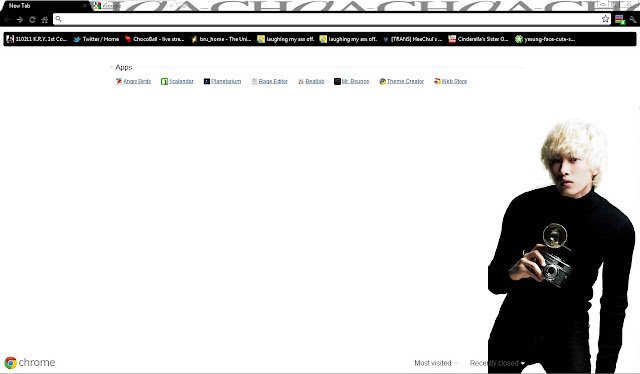Open the Rage Editor link
Image resolution: width=640 pixels, height=374 pixels.
273,81
